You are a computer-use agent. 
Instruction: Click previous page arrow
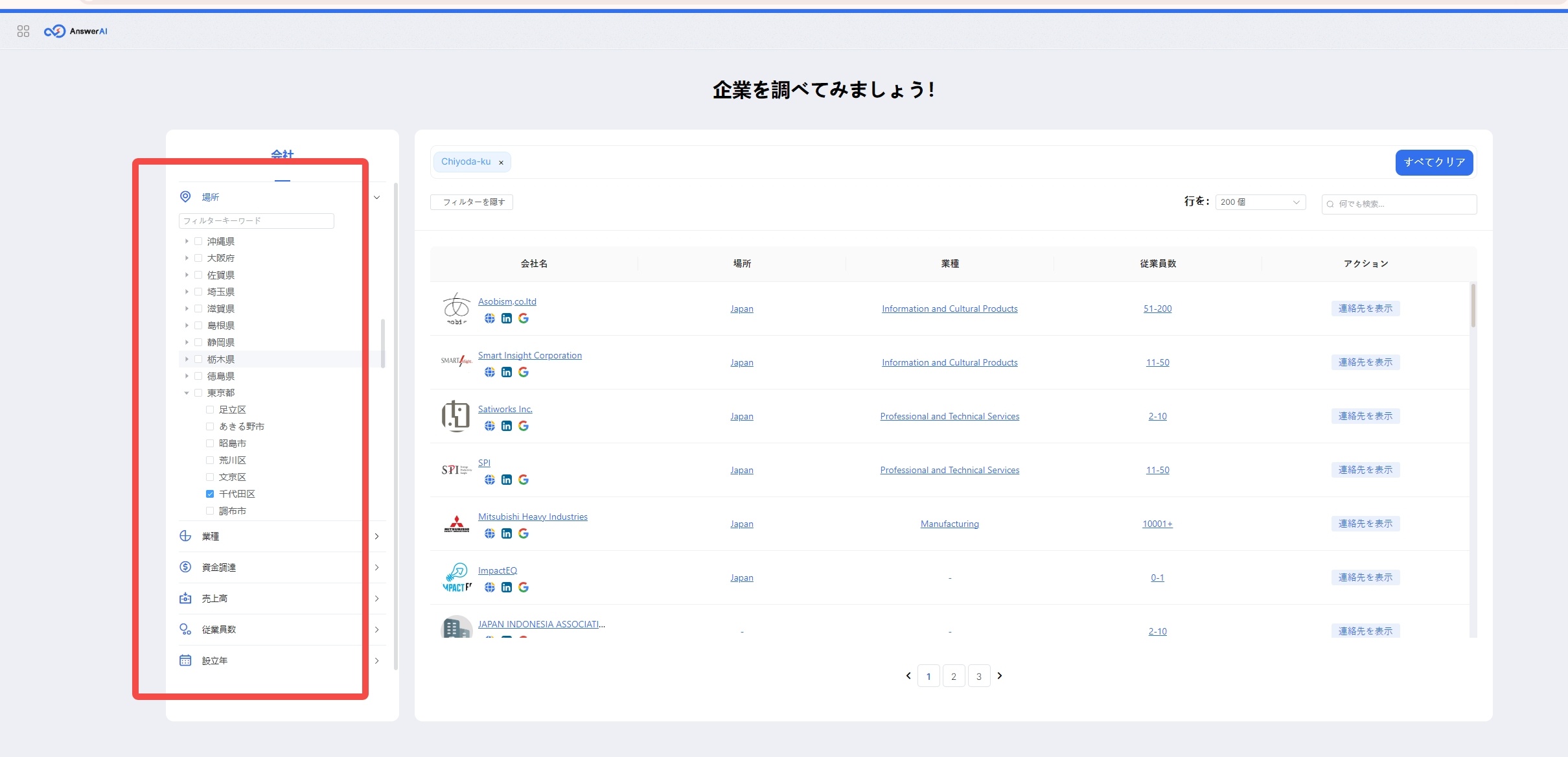coord(908,675)
